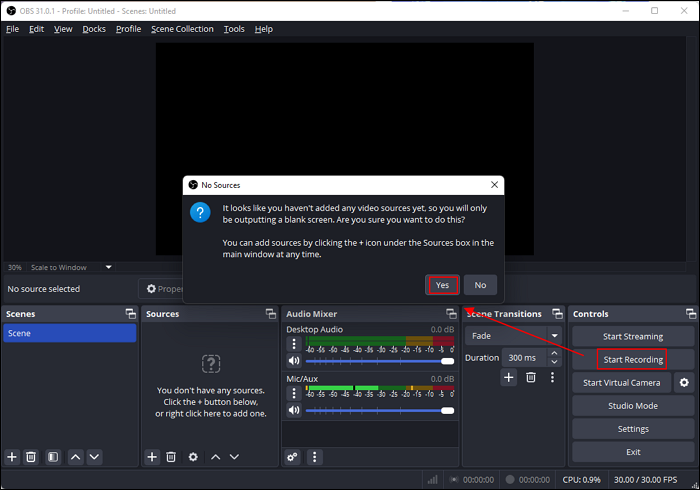The height and width of the screenshot is (490, 700).
Task: Move source up arrow in Sources dock
Action: 216,457
